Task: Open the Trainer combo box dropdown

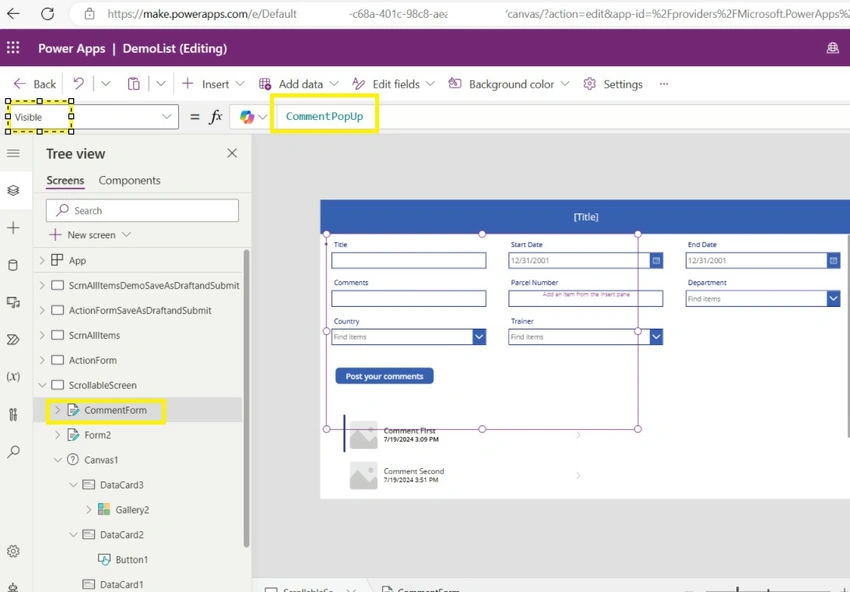Action: (656, 337)
